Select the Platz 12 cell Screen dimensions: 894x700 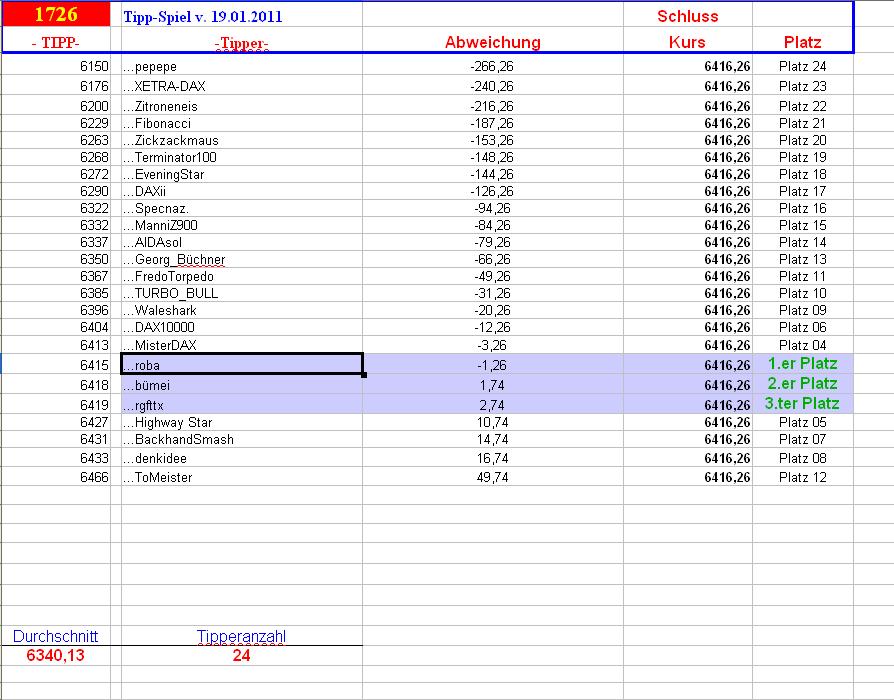click(x=802, y=477)
